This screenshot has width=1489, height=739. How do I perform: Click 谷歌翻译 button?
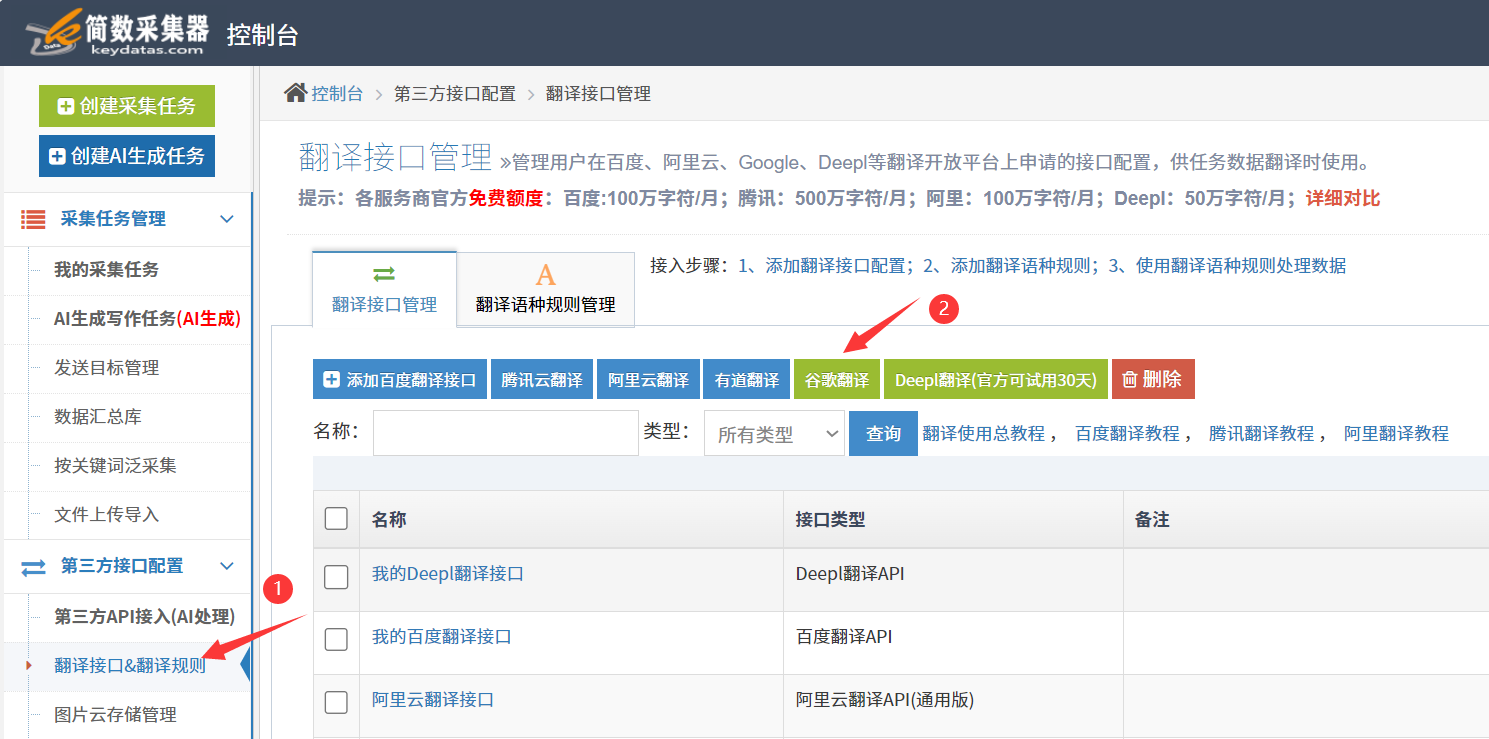pyautogui.click(x=837, y=380)
